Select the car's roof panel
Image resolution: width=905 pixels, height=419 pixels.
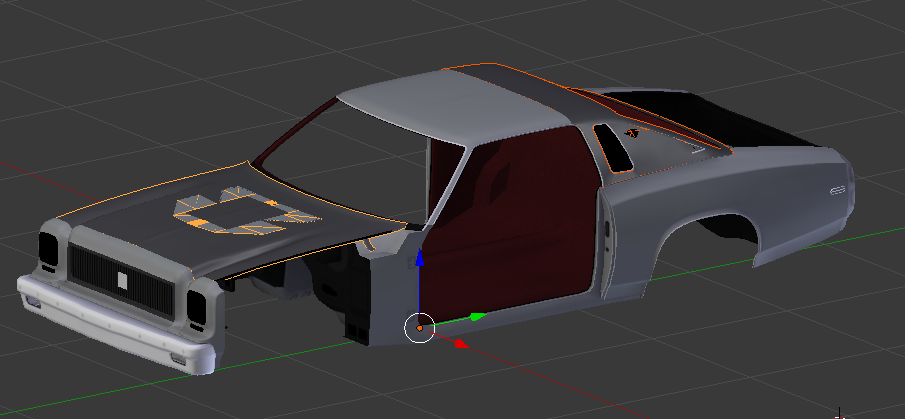(456, 107)
